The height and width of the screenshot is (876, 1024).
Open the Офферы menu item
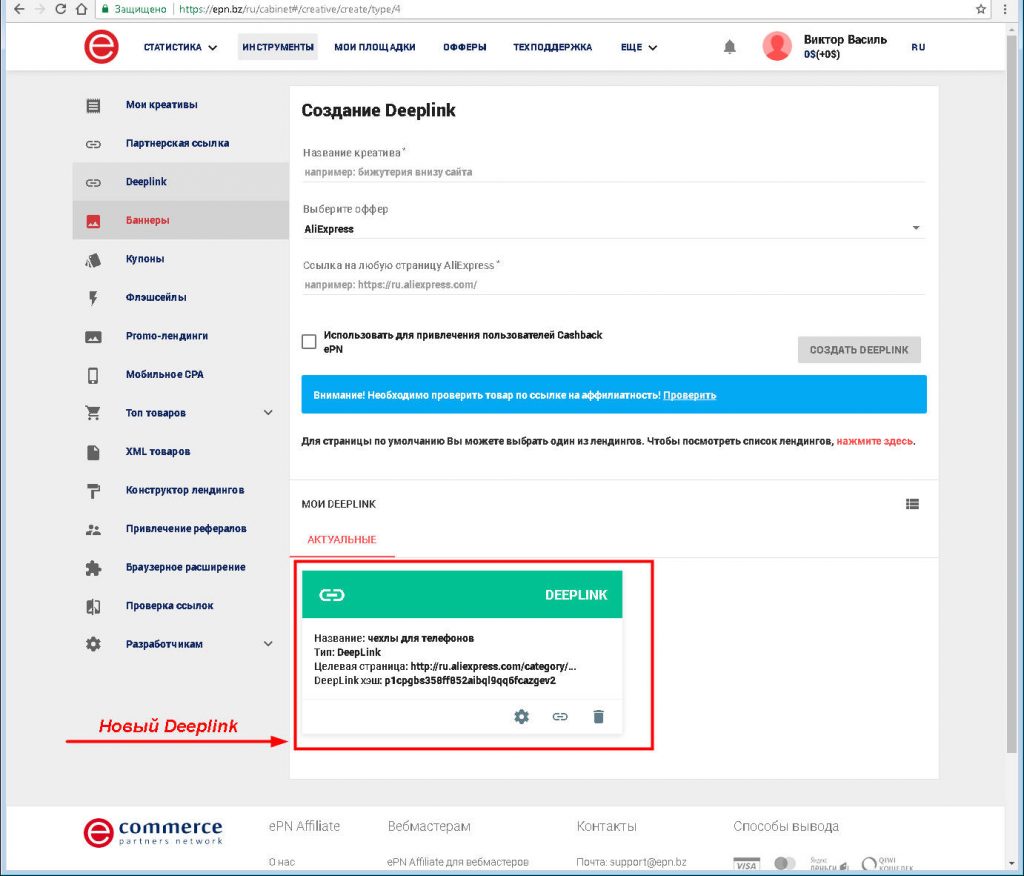(464, 47)
